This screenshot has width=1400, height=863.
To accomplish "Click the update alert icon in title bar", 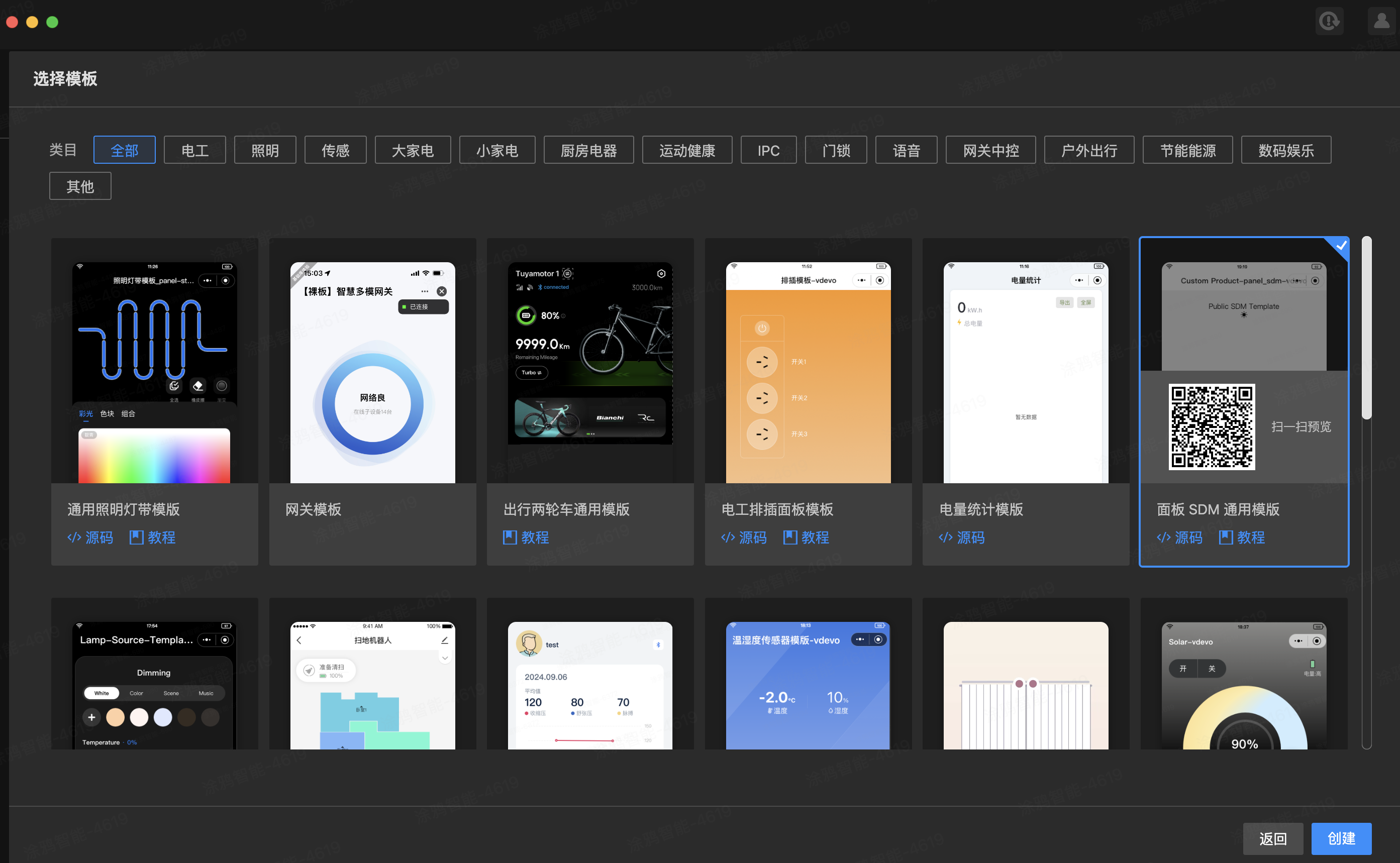I will (1329, 21).
